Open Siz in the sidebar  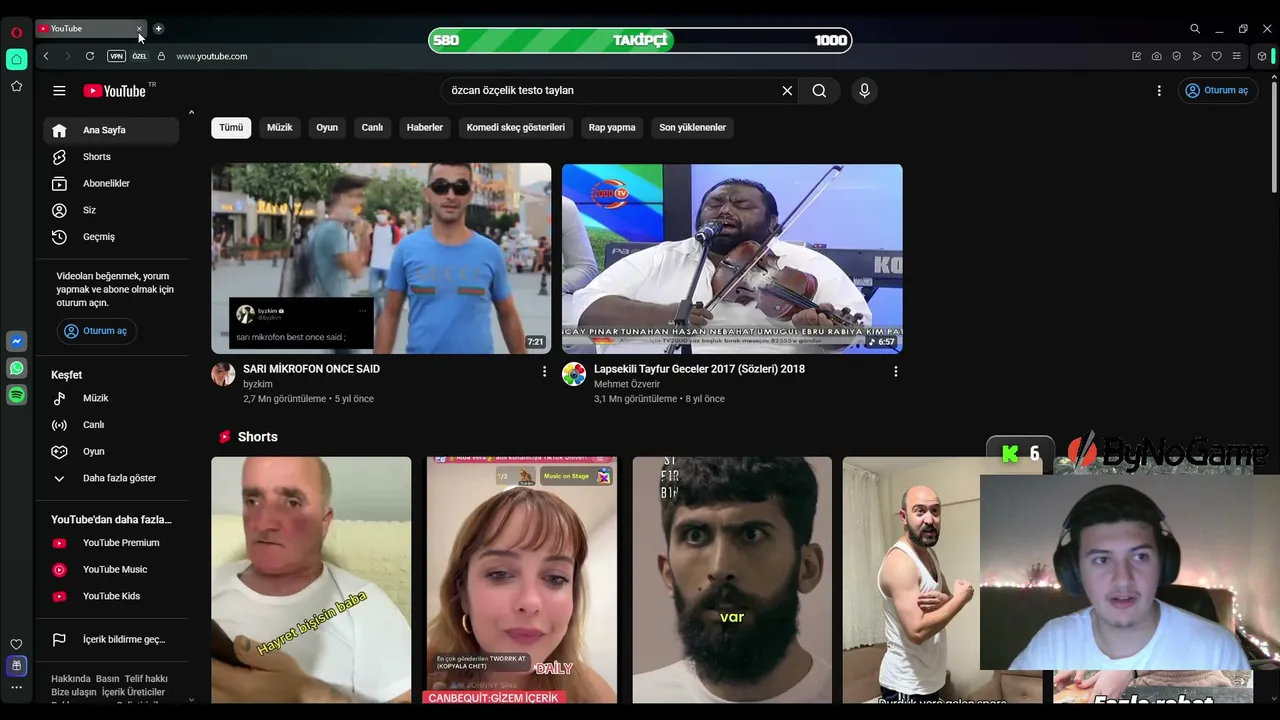[x=111, y=210]
